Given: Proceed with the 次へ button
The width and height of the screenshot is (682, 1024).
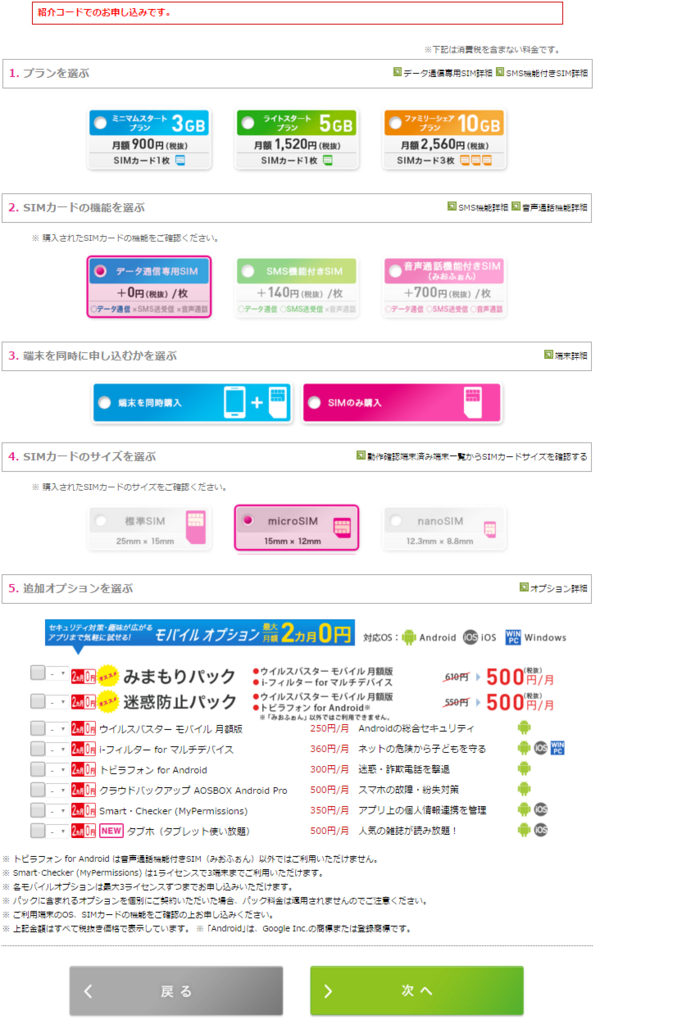Looking at the screenshot, I should [x=417, y=991].
